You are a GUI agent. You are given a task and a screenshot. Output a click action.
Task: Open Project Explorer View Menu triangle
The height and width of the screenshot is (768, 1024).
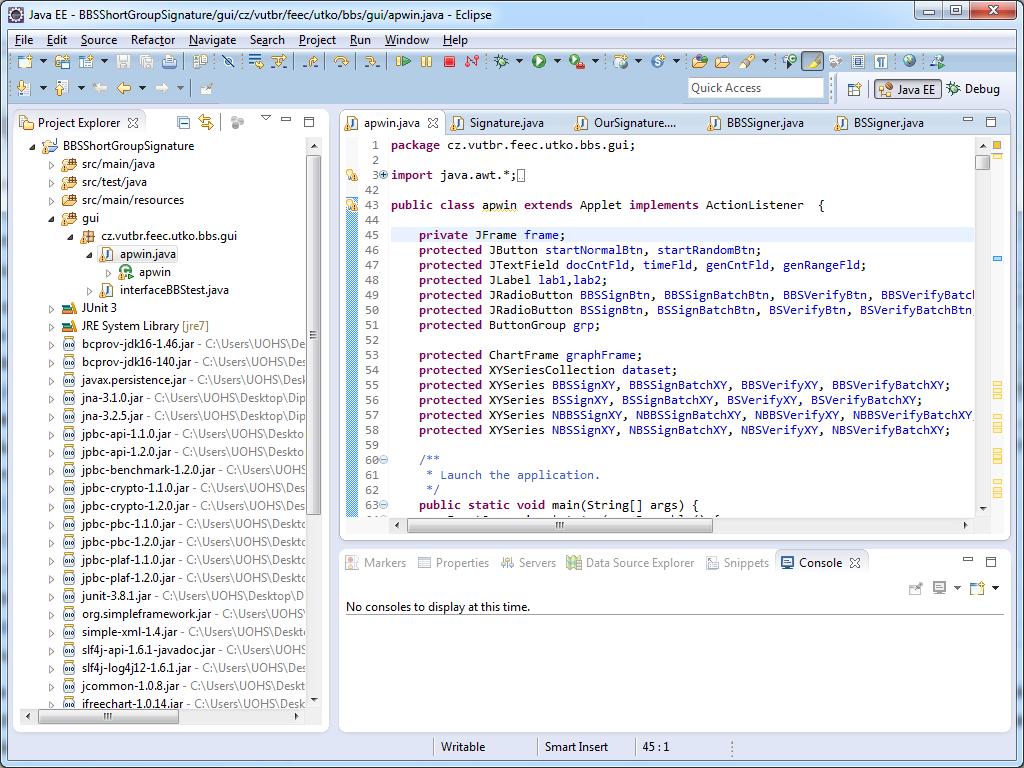[x=265, y=119]
